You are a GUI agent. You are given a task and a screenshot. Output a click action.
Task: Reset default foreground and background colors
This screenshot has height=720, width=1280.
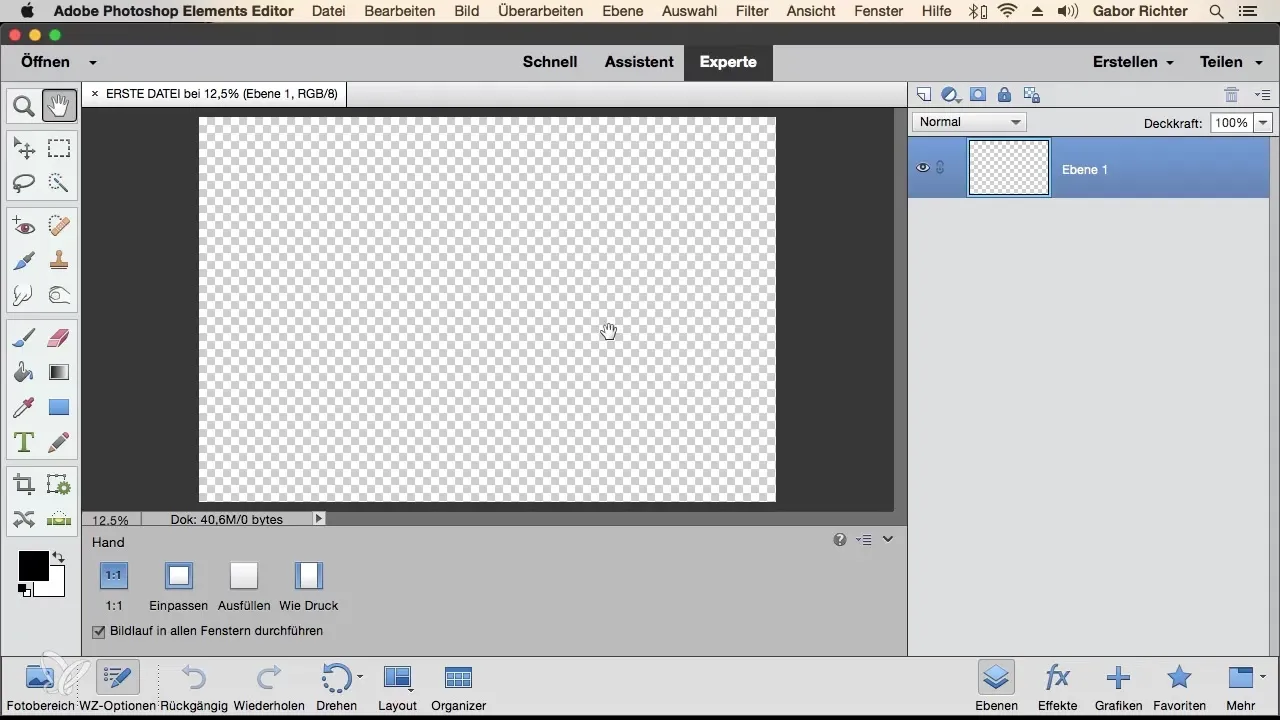[x=23, y=590]
